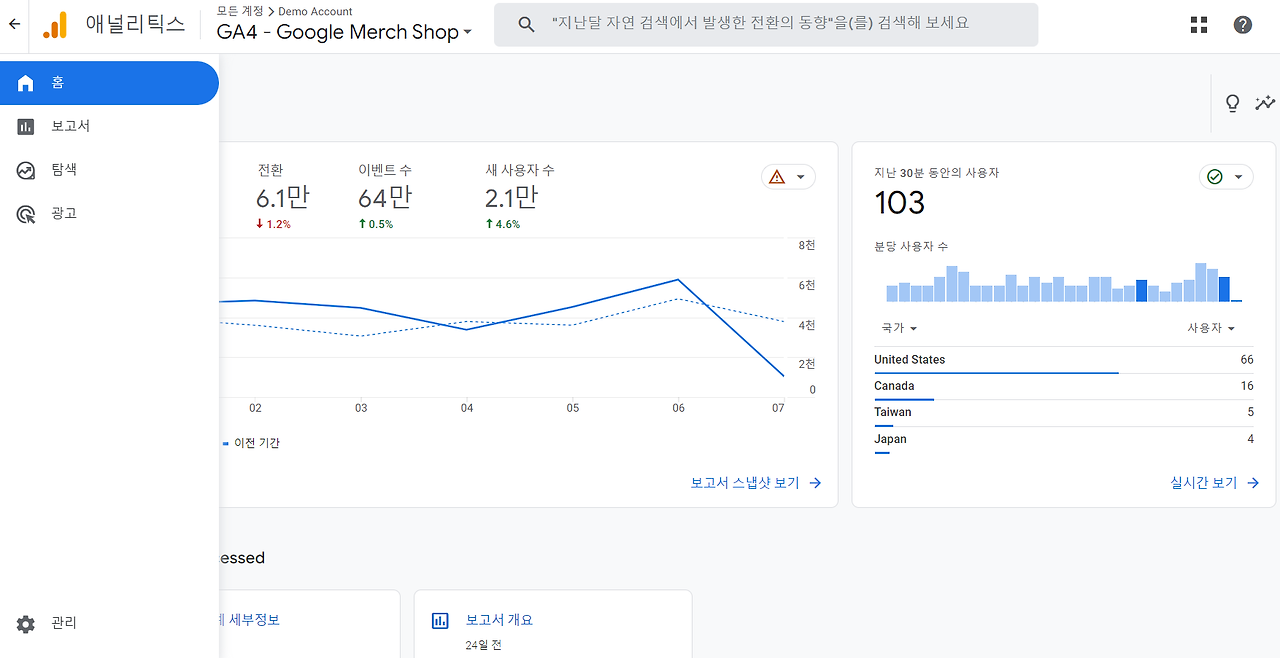
Task: Click the 24일 전 text on card
Action: click(x=483, y=645)
